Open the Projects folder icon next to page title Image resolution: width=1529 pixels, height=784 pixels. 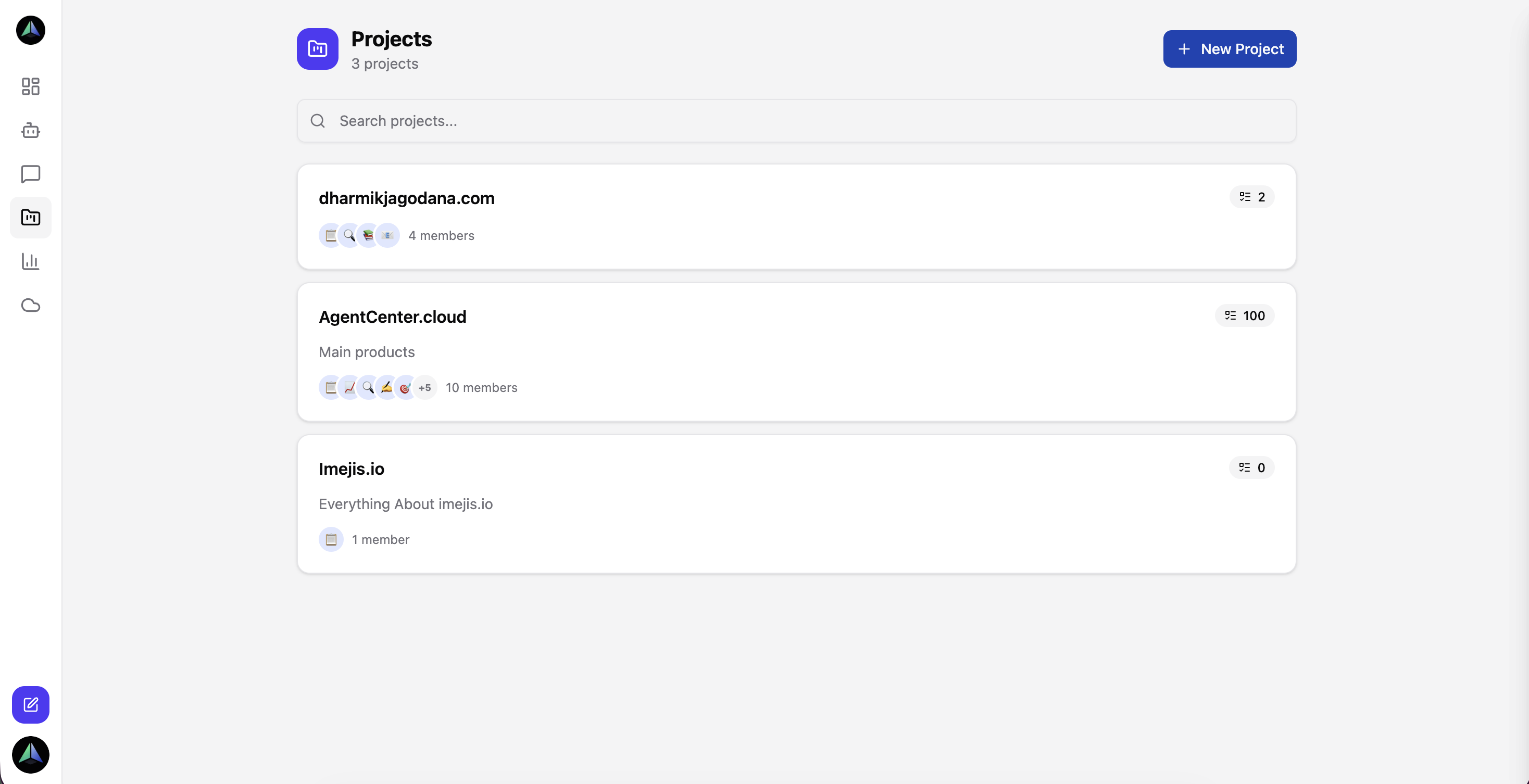click(x=318, y=48)
